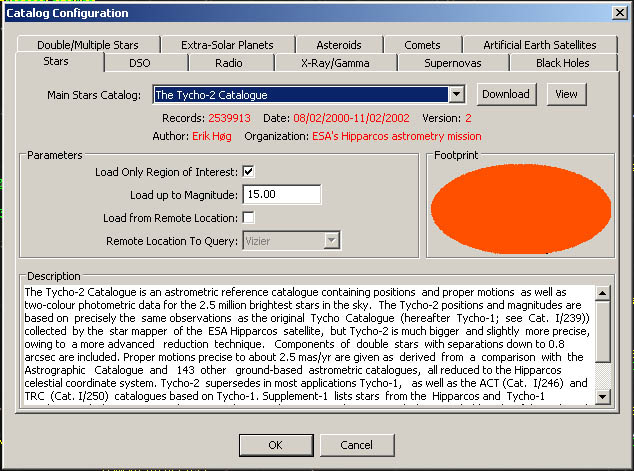
Task: Switch to the DSO tab
Action: (140, 63)
